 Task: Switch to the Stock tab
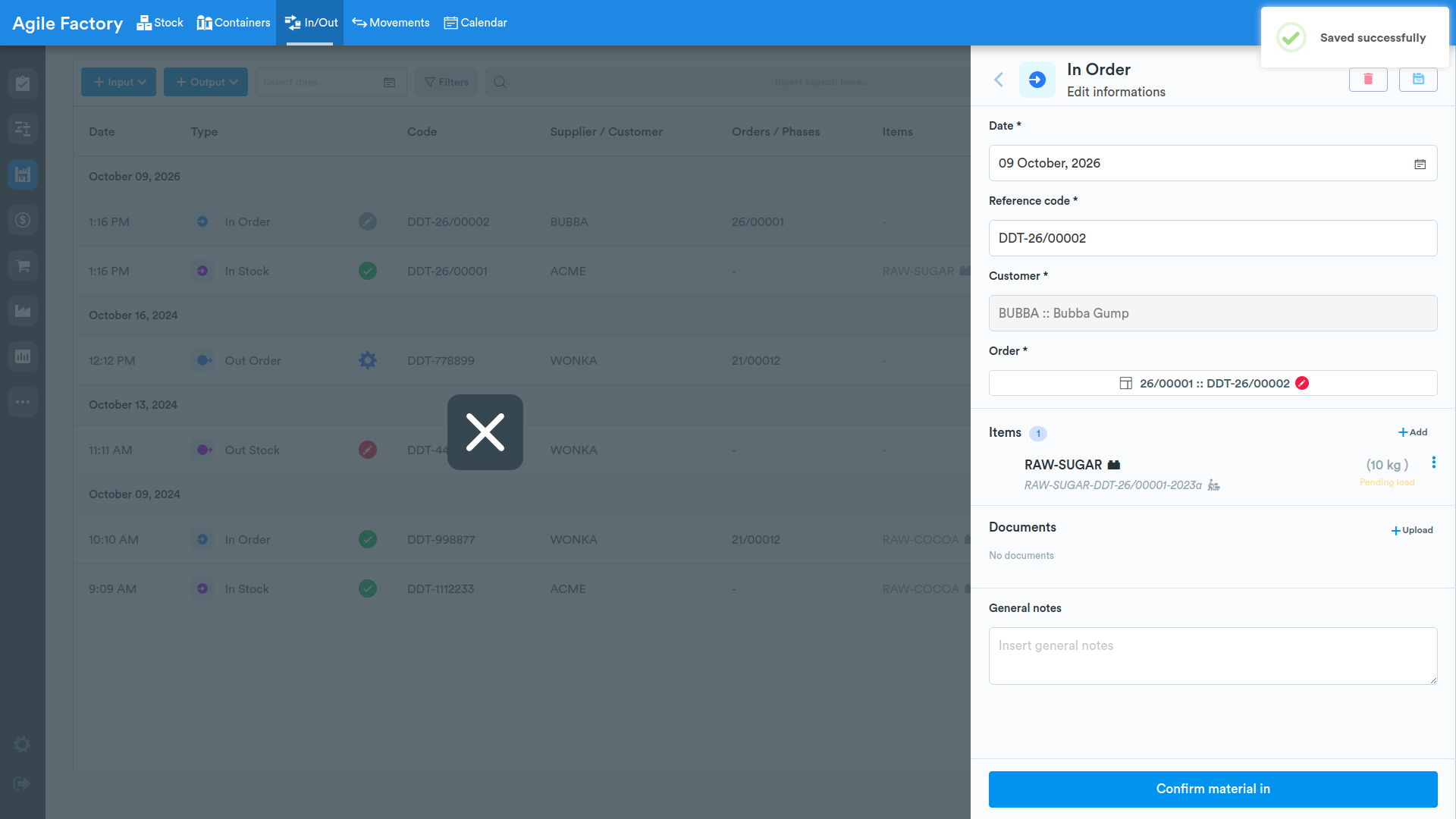pos(160,23)
